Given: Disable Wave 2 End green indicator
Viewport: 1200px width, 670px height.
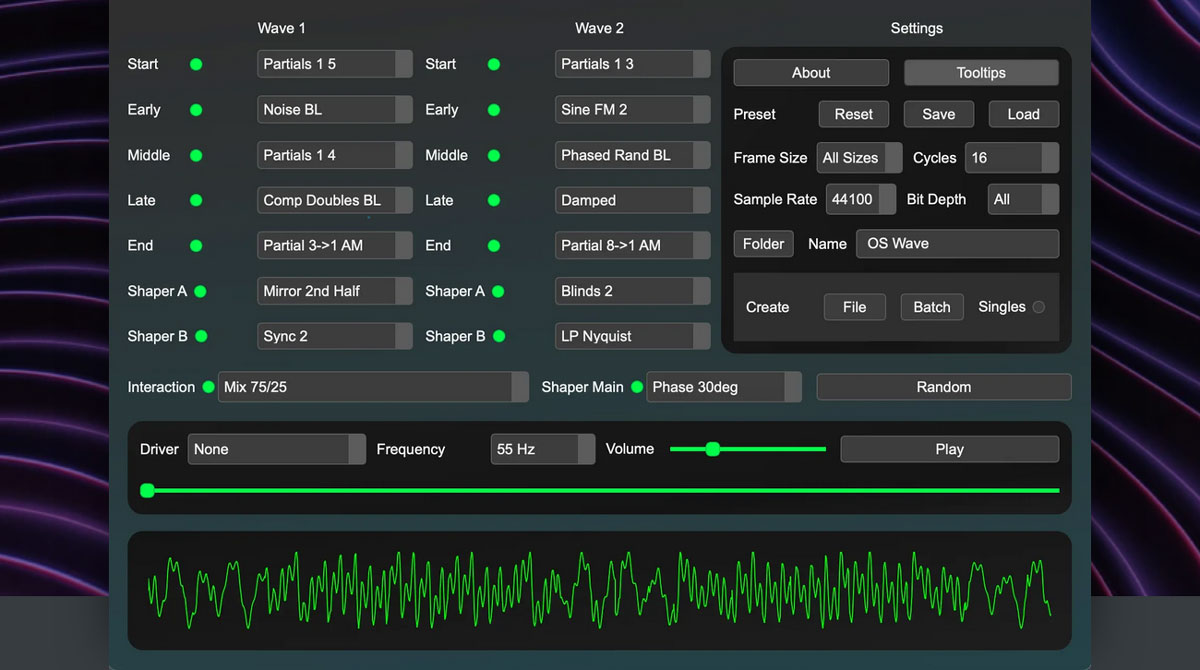Looking at the screenshot, I should (493, 245).
